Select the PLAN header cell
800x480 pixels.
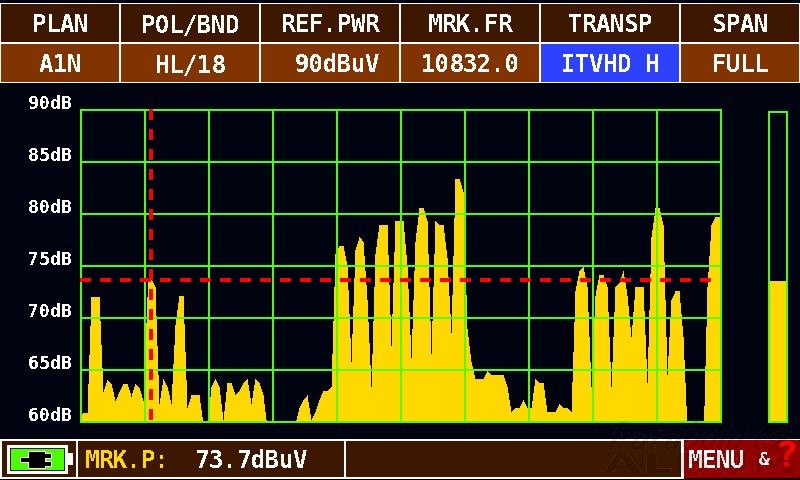pyautogui.click(x=60, y=23)
